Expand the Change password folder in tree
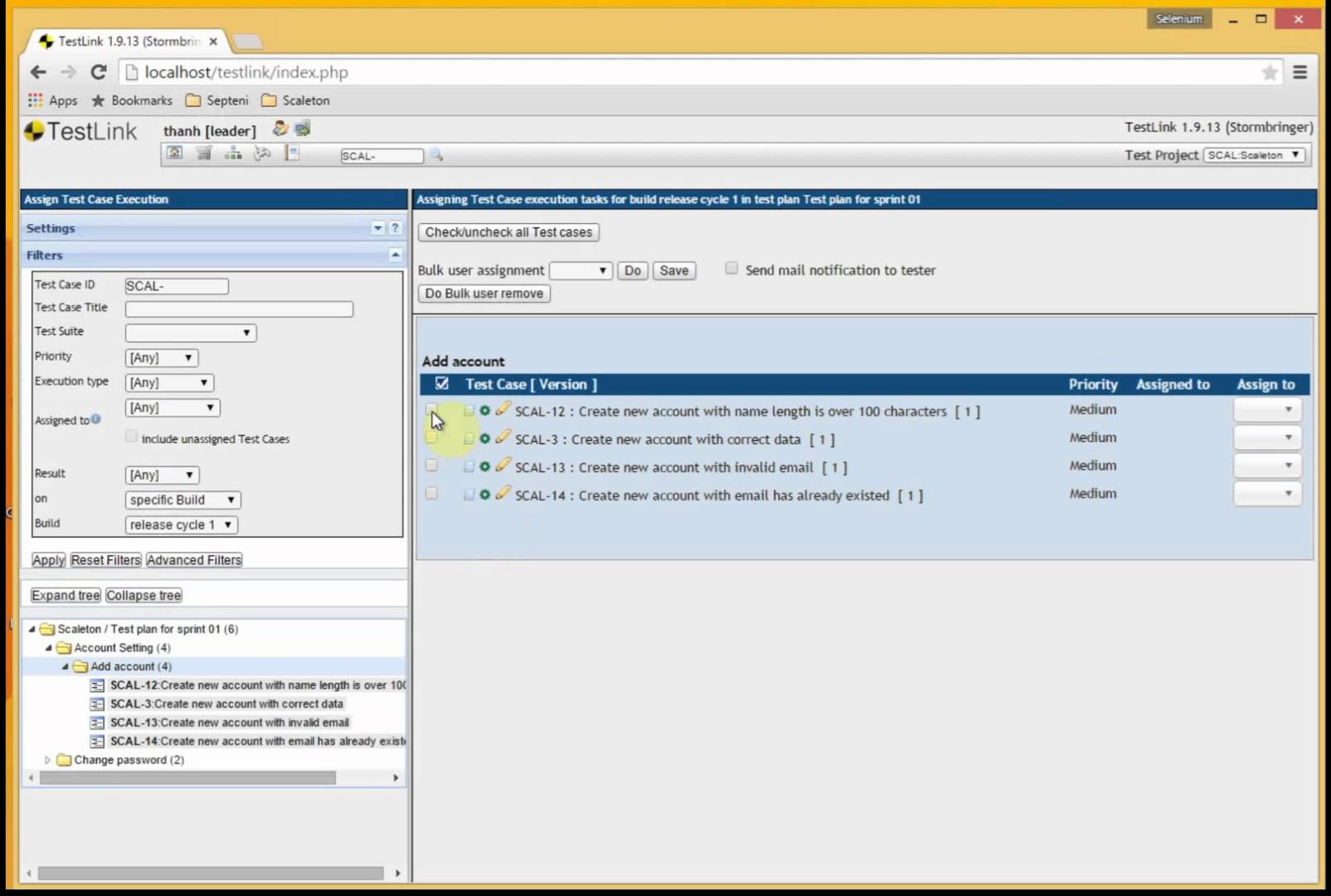This screenshot has height=896, width=1331. 47,760
